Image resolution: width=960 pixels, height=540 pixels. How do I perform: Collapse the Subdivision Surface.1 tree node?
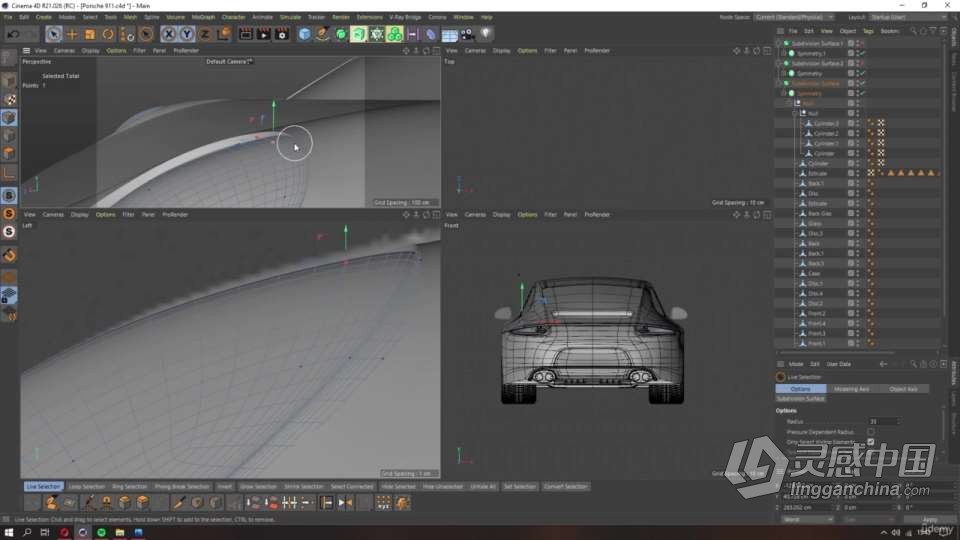point(779,43)
